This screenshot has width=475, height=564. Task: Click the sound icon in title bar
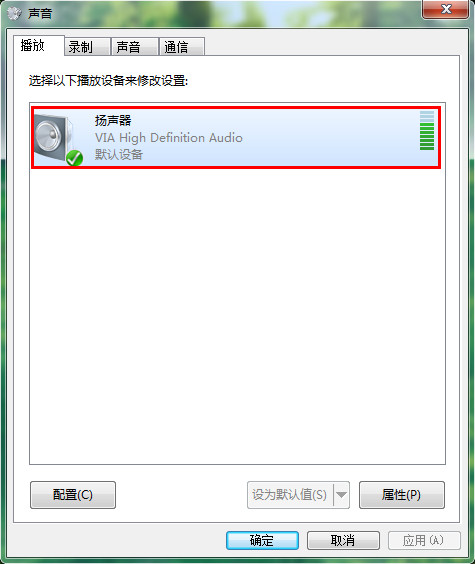(x=14, y=13)
